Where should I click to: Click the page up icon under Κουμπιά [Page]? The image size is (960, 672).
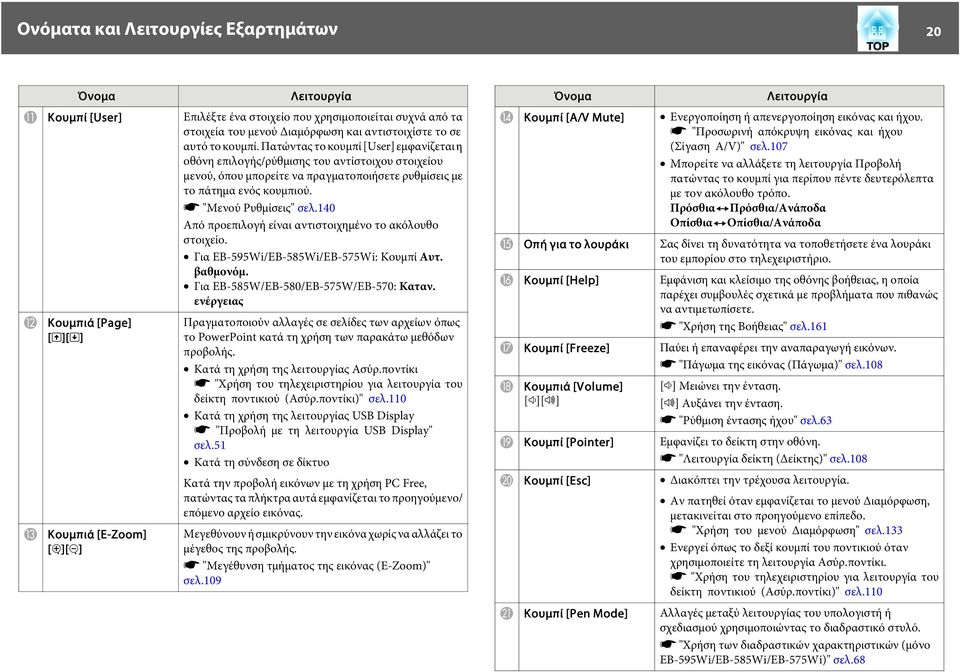(56, 338)
